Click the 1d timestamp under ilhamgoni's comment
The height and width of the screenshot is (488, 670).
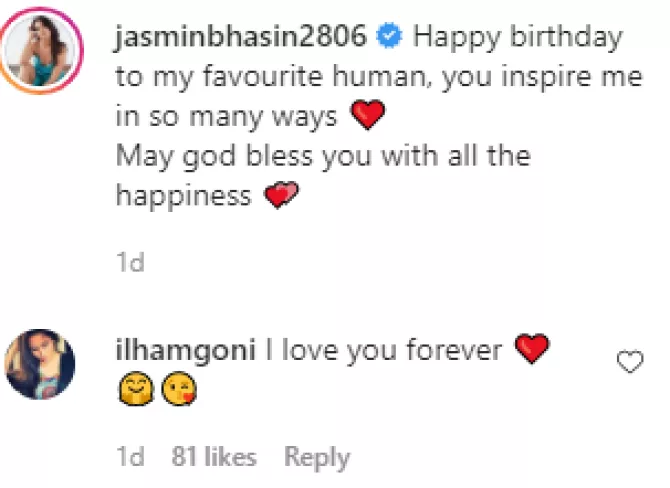(130, 456)
